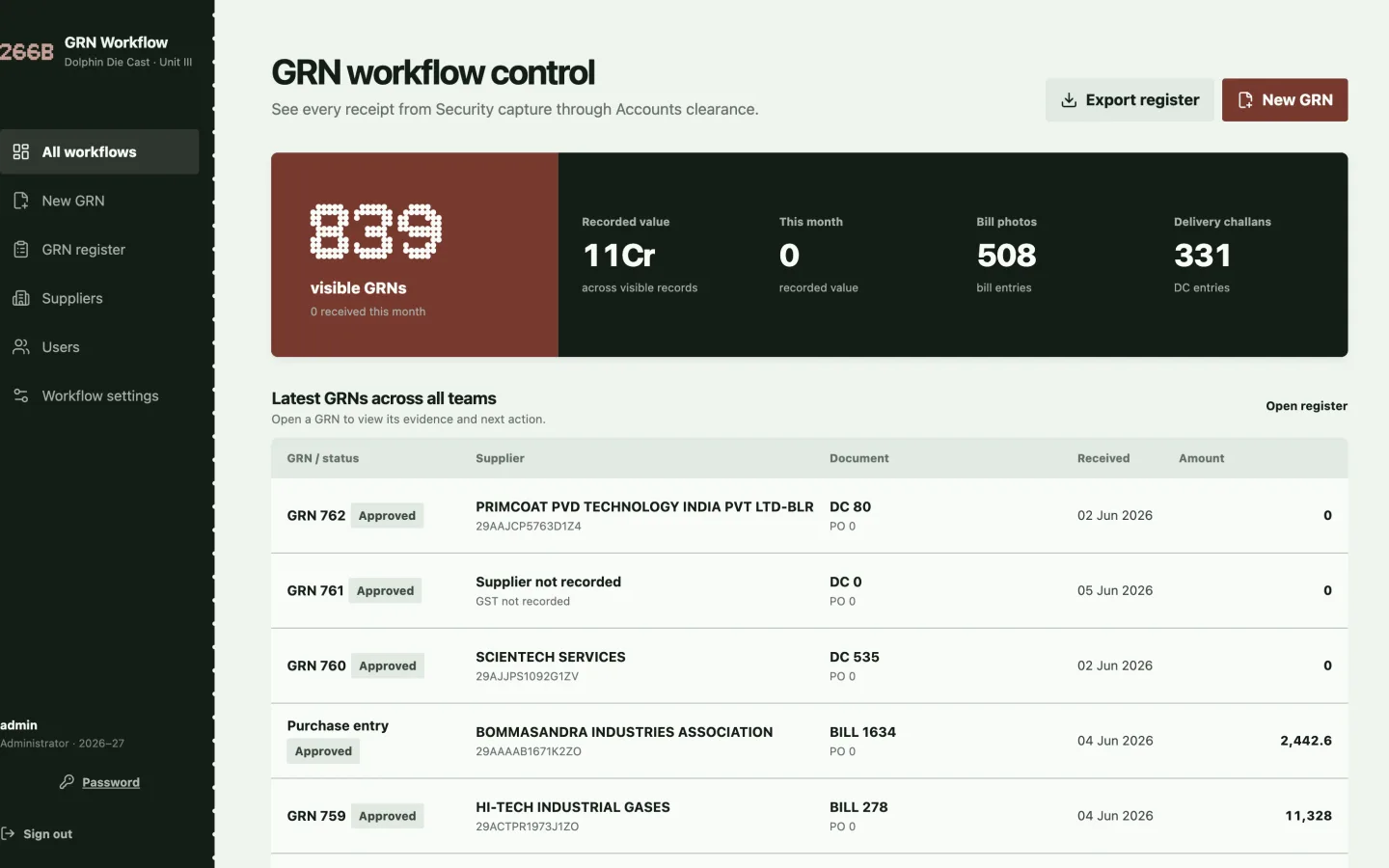Click document DC 535
1389x868 pixels.
(x=855, y=657)
